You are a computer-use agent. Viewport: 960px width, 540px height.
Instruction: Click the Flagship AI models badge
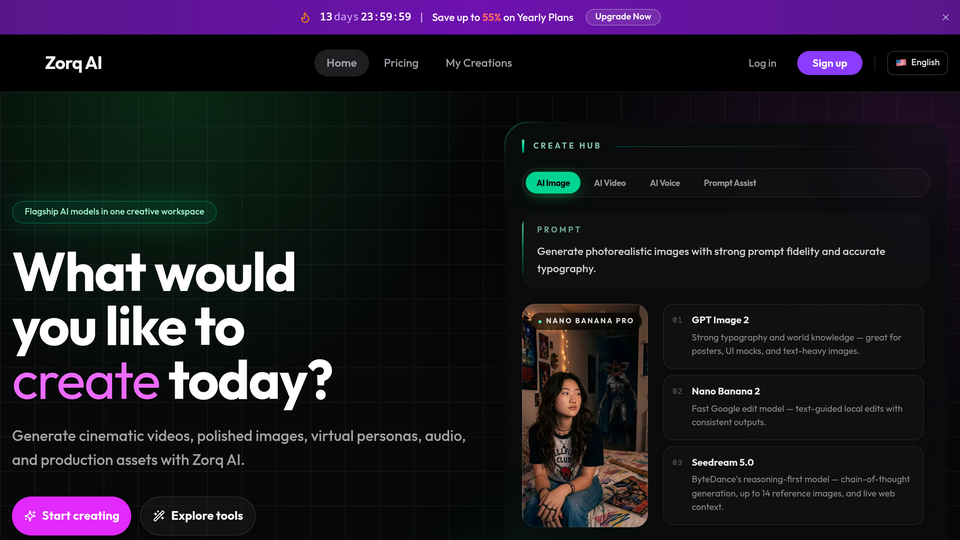114,212
